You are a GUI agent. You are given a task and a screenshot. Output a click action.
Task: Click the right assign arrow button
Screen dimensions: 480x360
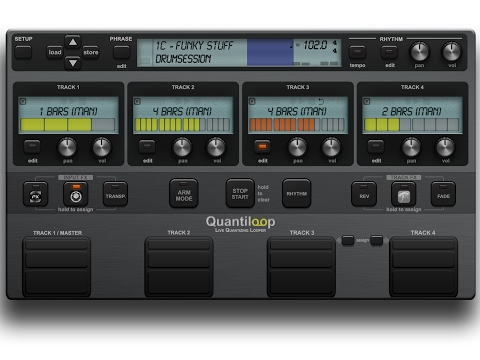tap(376, 240)
